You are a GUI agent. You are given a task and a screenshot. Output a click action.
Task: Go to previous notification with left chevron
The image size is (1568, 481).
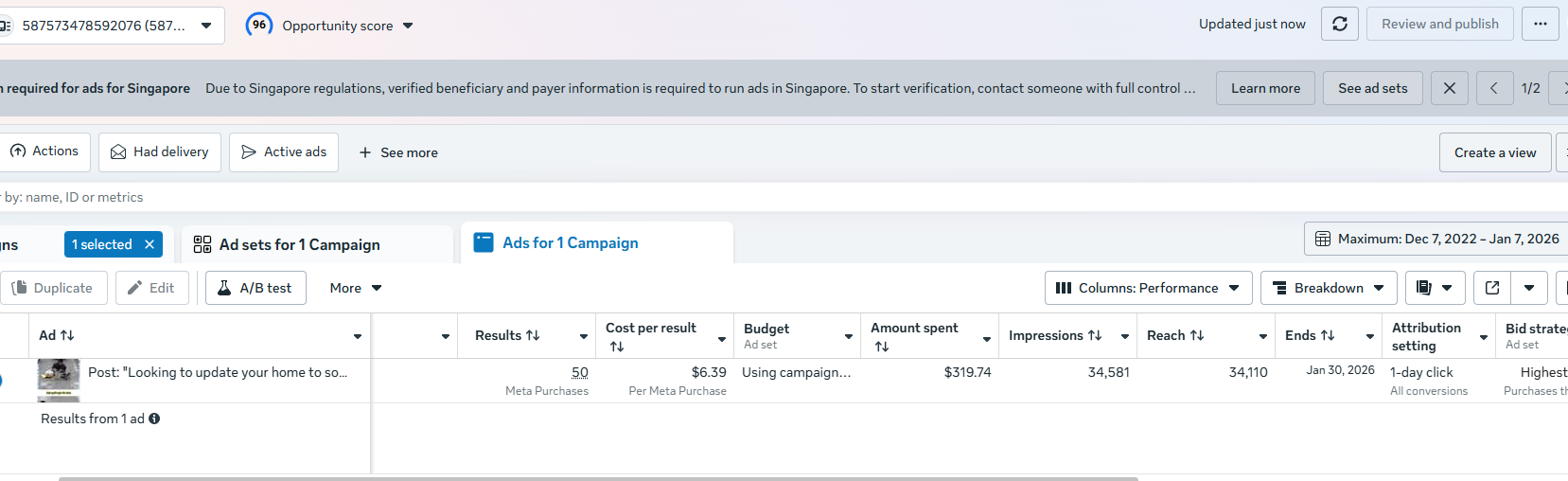1494,88
